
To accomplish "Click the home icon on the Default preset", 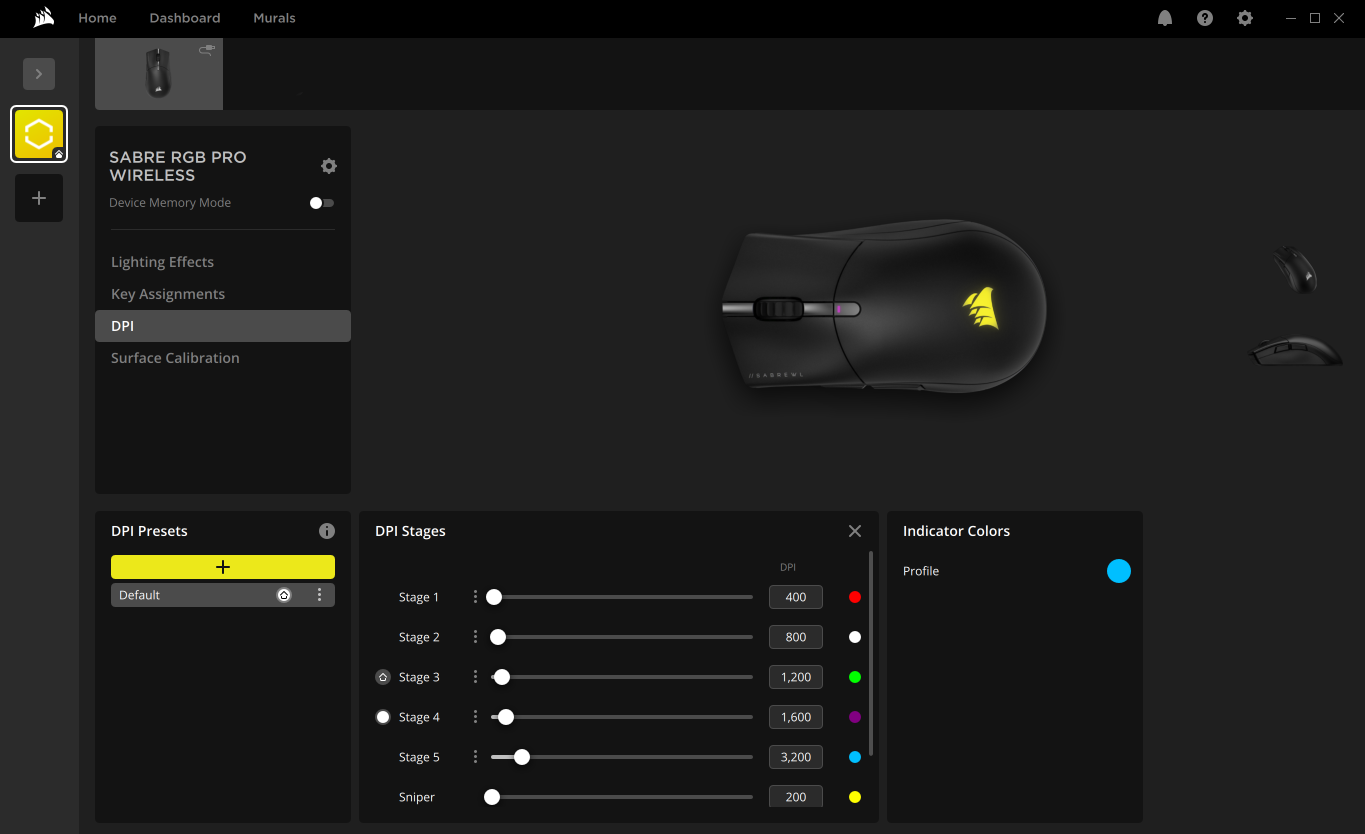I will tap(284, 594).
